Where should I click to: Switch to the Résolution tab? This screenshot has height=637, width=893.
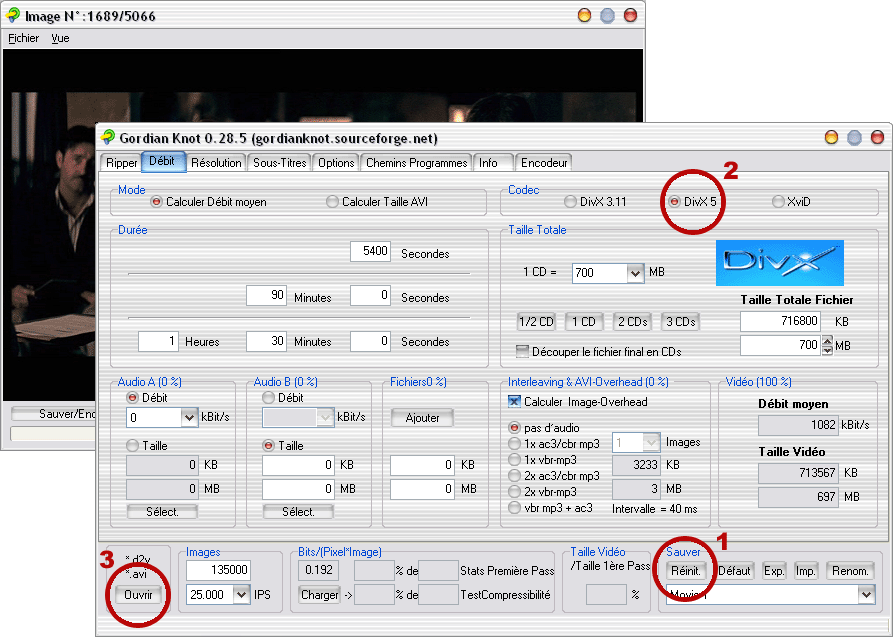click(216, 163)
